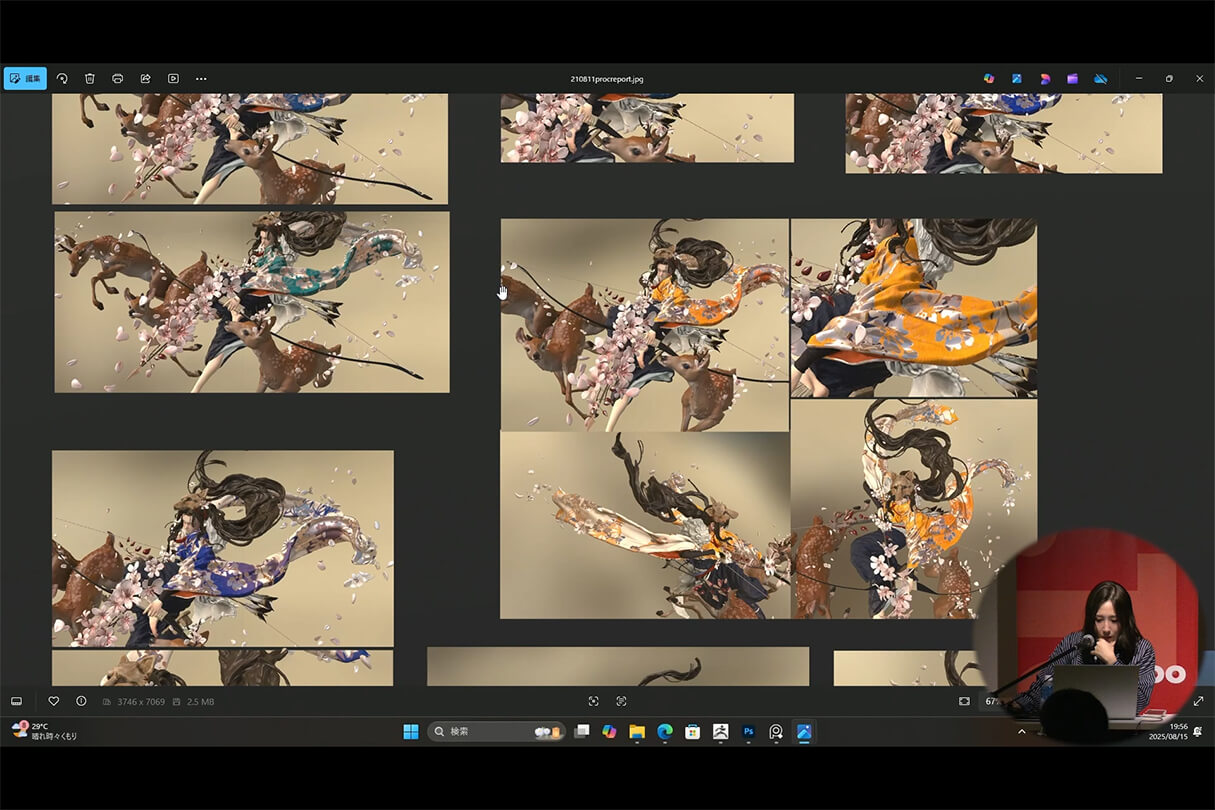
Task: Open the Clipchamp app icon in title bar
Action: pyautogui.click(x=1072, y=78)
